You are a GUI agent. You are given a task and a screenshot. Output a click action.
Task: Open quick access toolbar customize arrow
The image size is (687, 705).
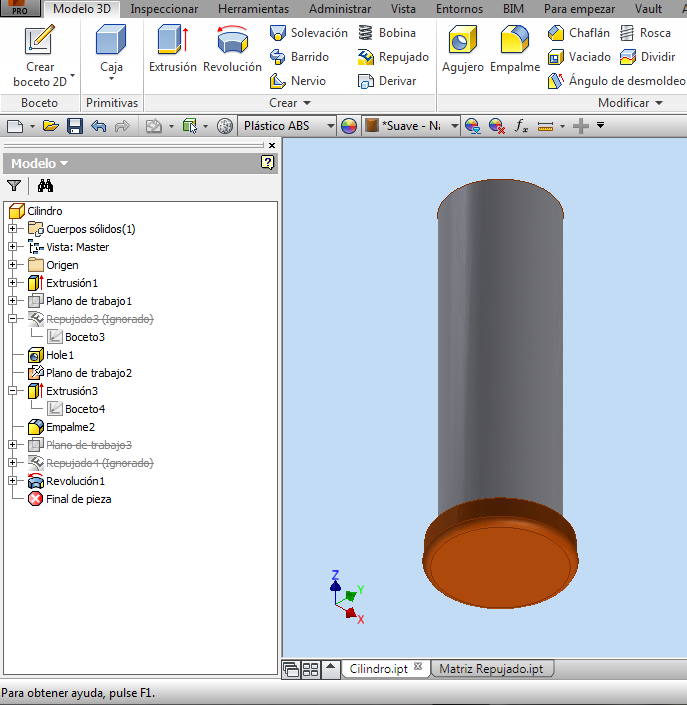coord(601,125)
